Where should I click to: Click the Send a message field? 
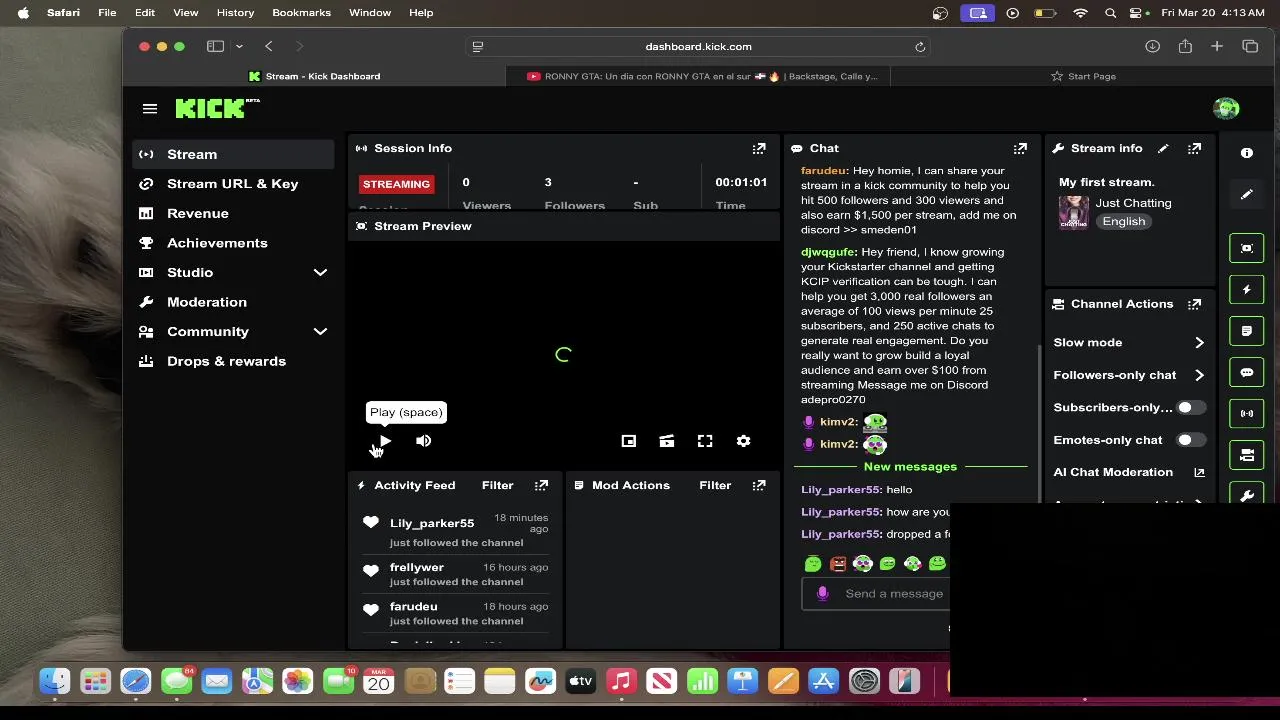[x=876, y=593]
